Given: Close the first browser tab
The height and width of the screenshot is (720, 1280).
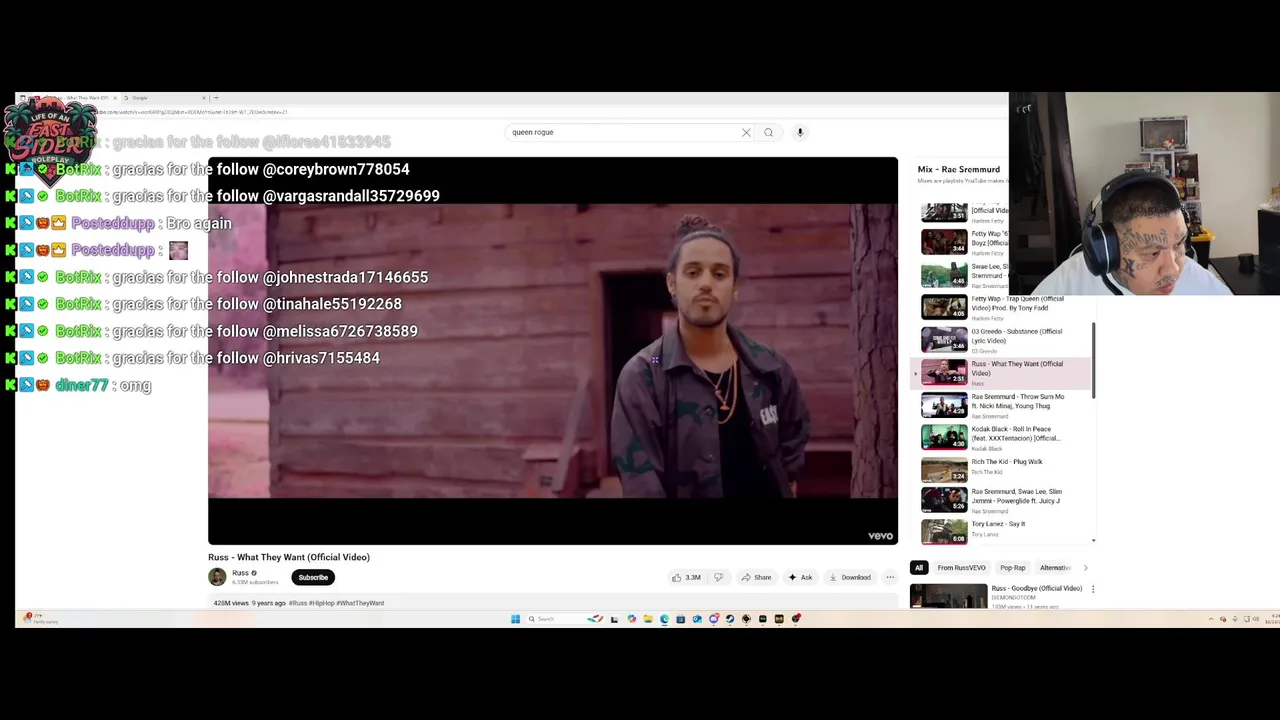Looking at the screenshot, I should pyautogui.click(x=114, y=98).
